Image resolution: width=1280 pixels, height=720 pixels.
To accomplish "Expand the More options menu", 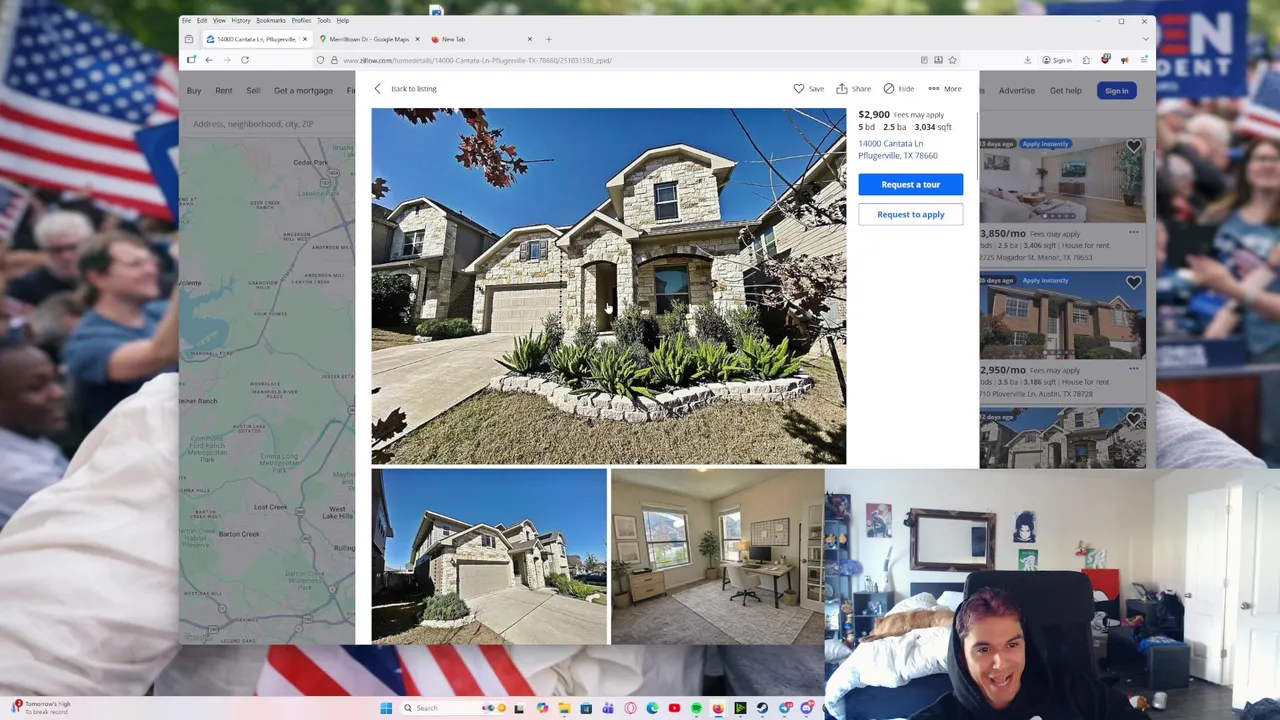I will coord(944,89).
